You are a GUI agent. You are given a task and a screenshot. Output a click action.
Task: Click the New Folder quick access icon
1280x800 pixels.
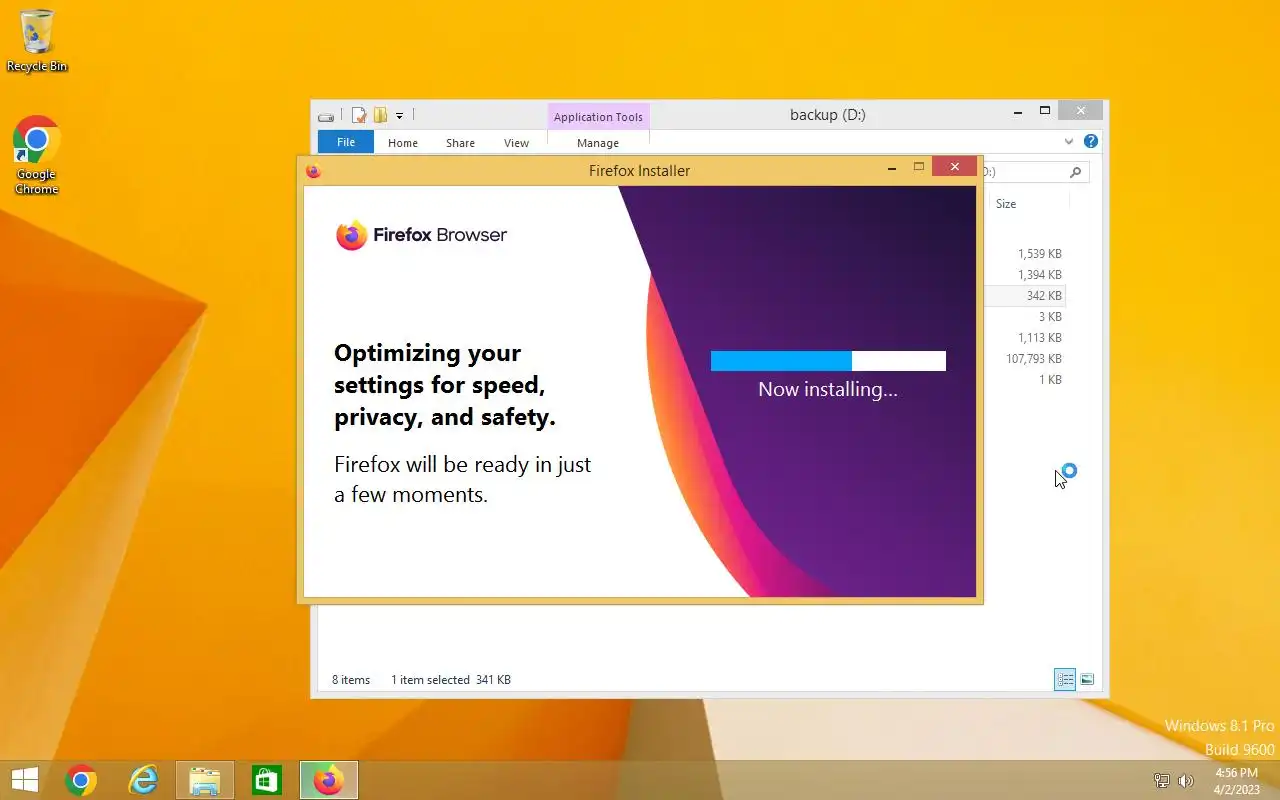click(x=380, y=115)
